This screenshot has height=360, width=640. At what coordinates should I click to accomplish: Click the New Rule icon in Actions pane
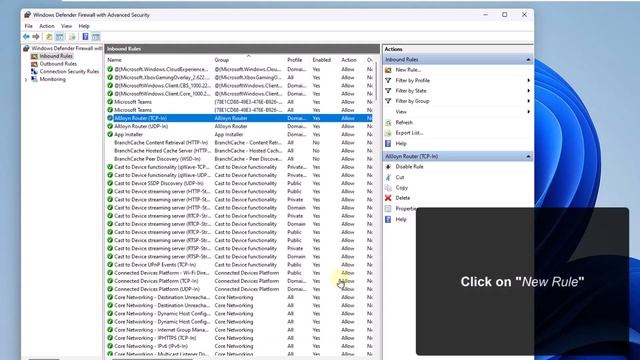(x=388, y=70)
